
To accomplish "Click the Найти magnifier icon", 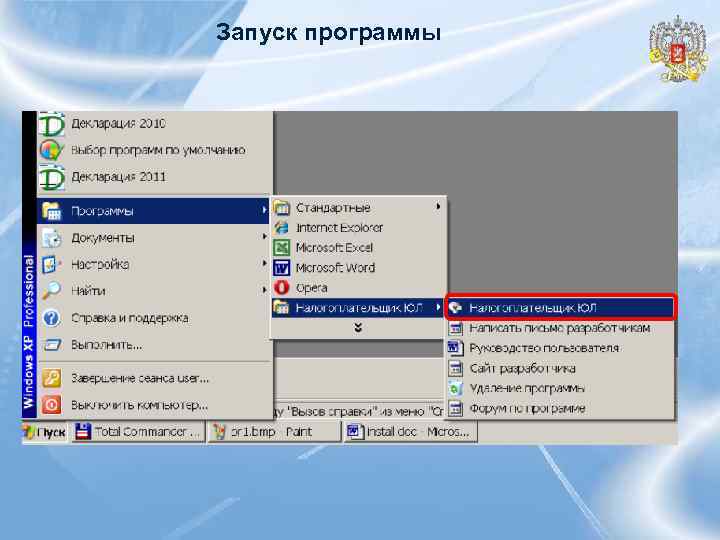I will click(51, 291).
